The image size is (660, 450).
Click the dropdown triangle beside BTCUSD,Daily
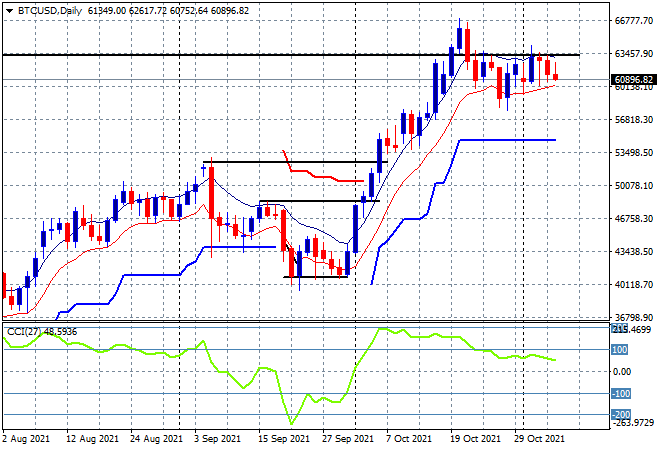point(9,11)
